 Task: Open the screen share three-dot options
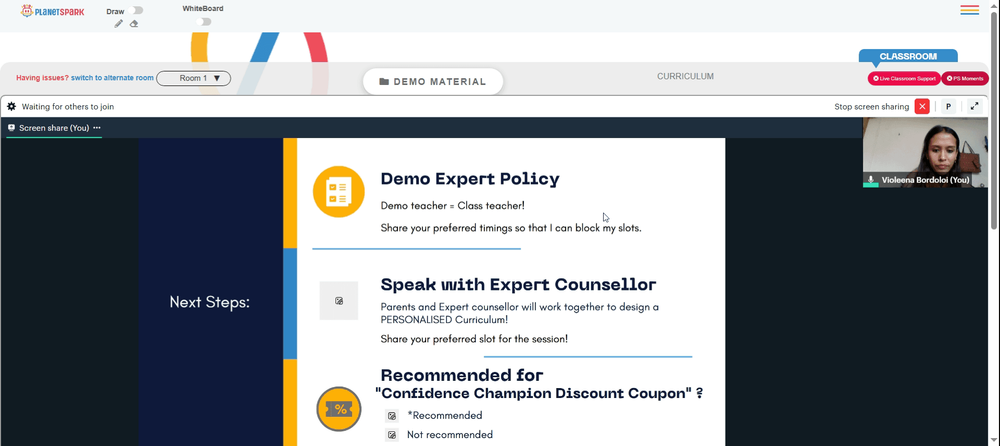[97, 128]
